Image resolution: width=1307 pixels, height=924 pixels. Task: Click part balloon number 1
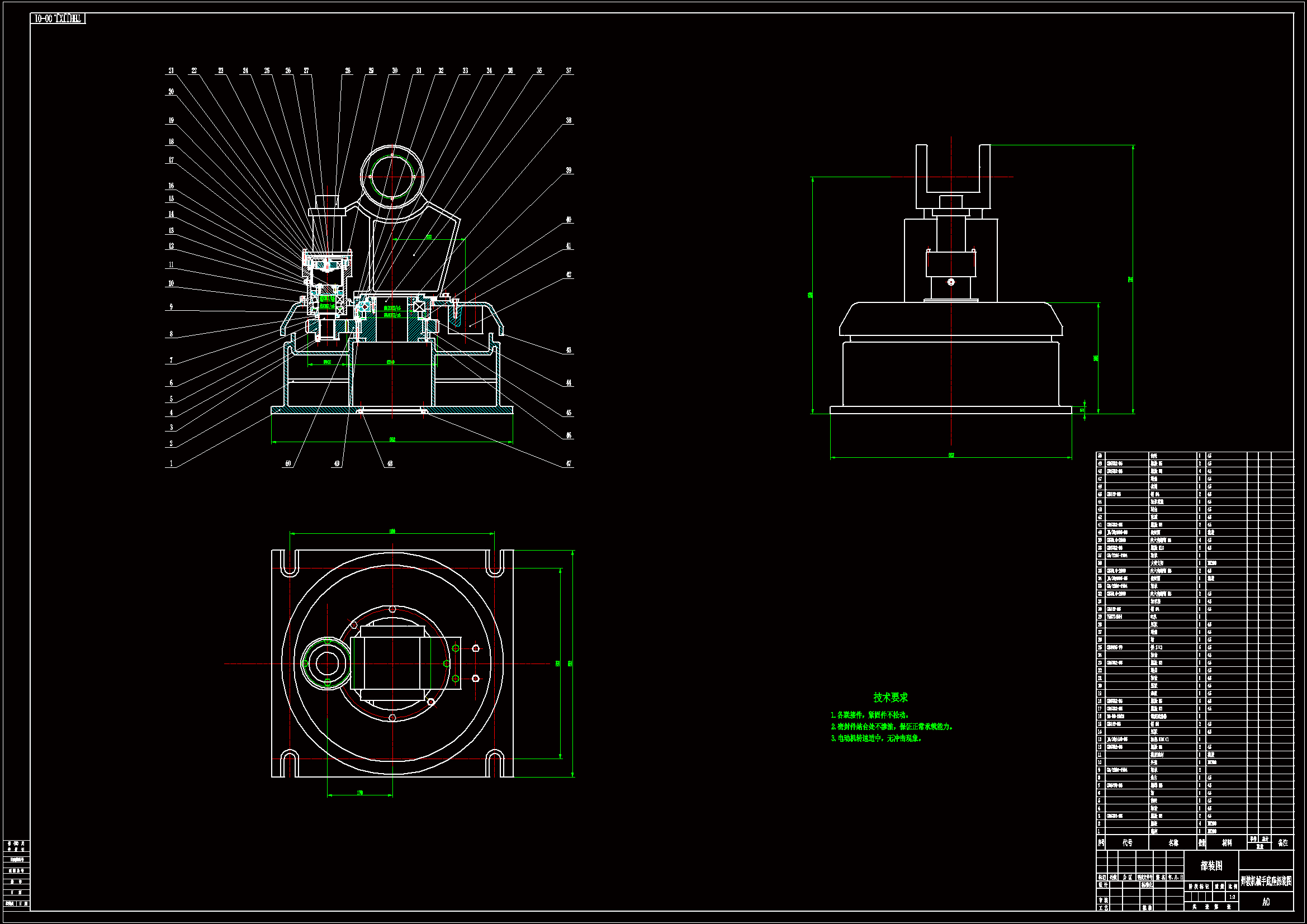pyautogui.click(x=171, y=463)
